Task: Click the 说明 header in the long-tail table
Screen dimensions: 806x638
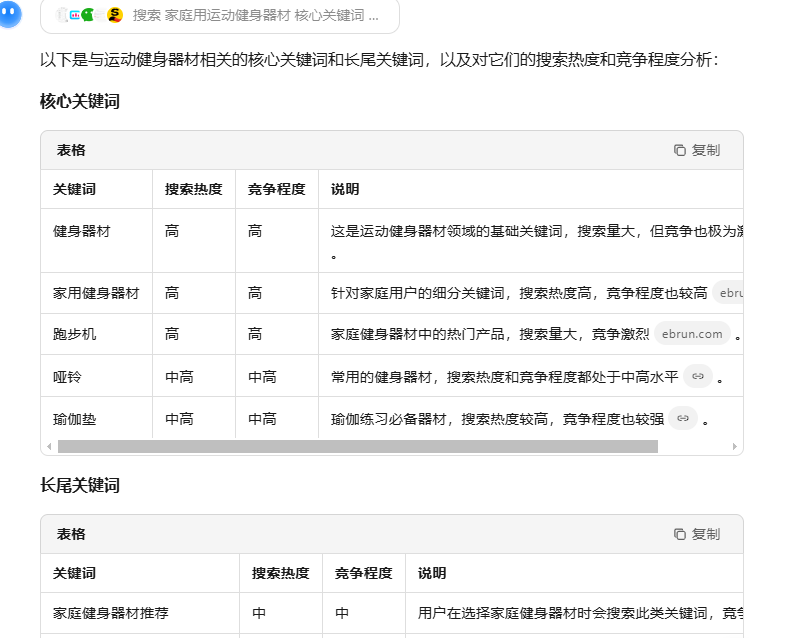Action: (432, 573)
